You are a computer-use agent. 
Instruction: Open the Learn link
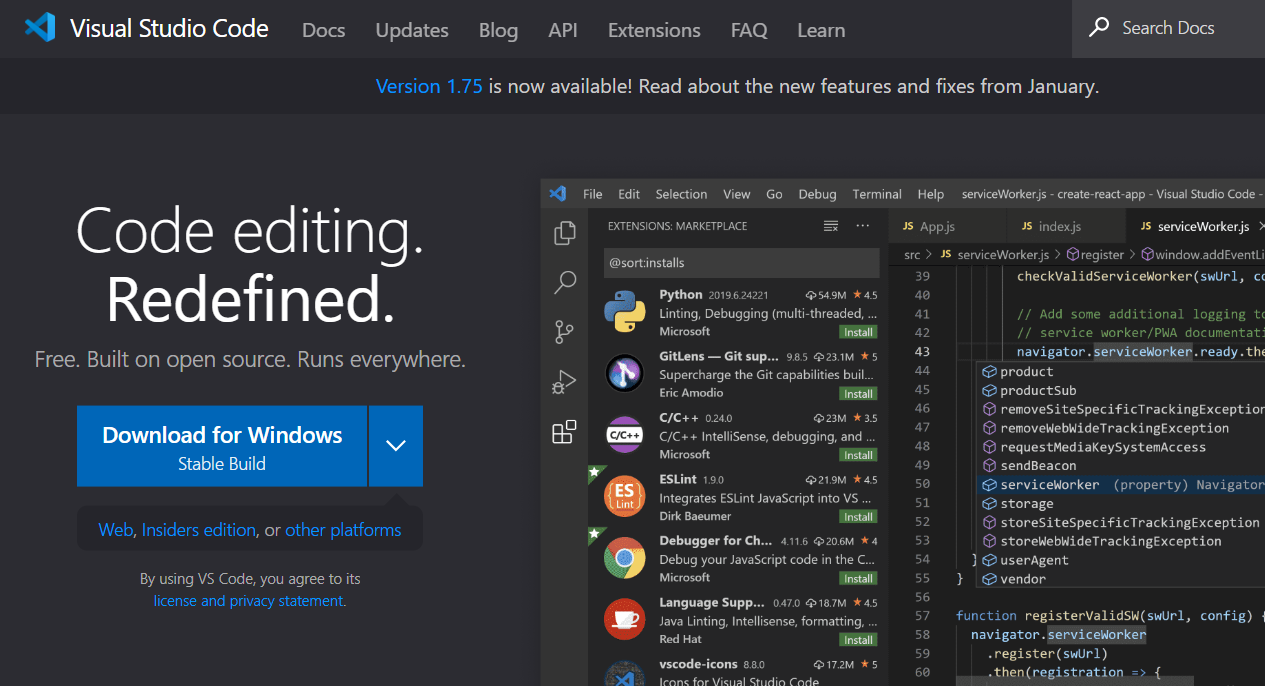click(x=821, y=30)
